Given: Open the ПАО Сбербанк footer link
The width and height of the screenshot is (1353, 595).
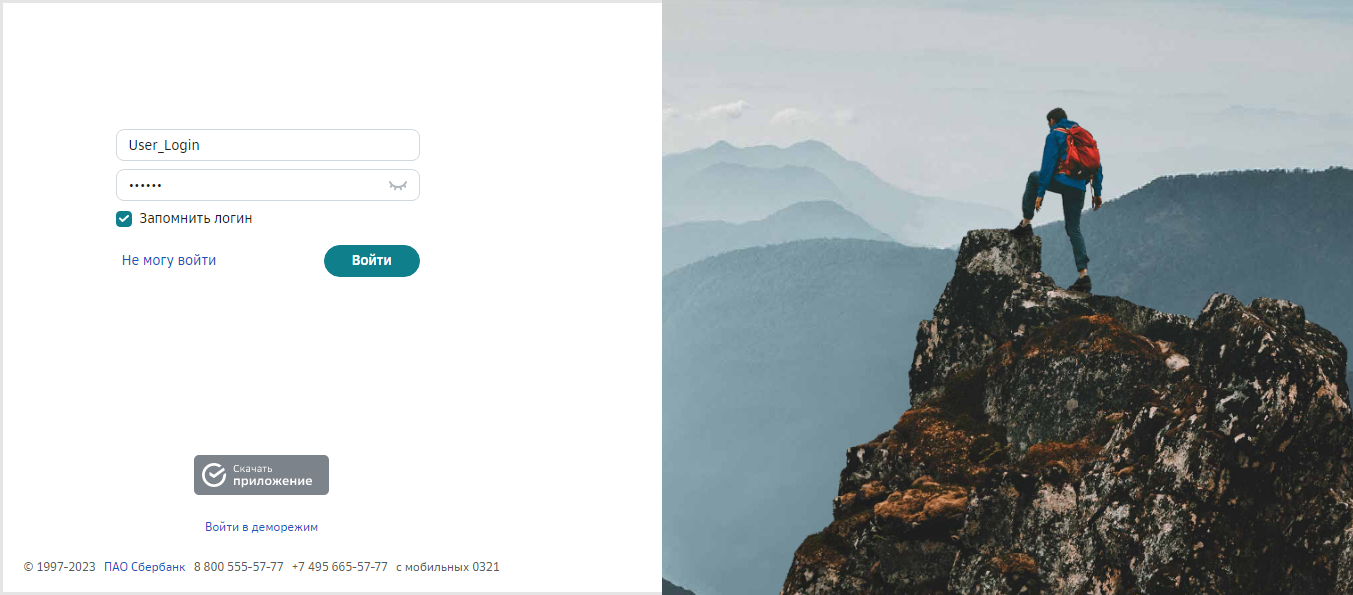Looking at the screenshot, I should point(144,567).
